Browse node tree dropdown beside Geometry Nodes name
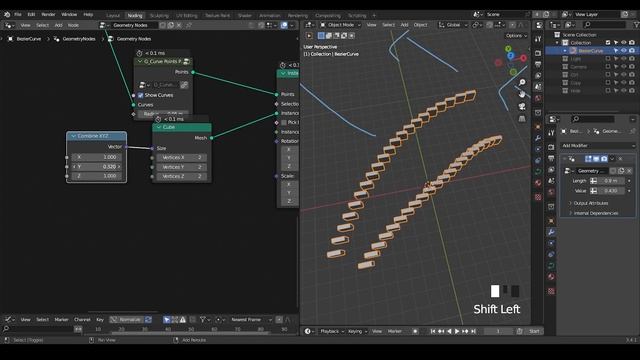 coord(104,25)
